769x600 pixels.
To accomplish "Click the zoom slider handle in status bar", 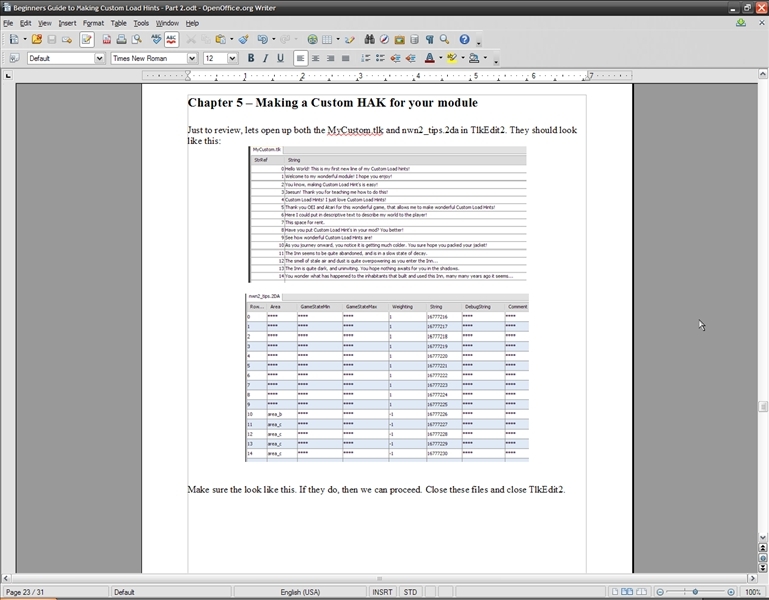I will tap(696, 592).
